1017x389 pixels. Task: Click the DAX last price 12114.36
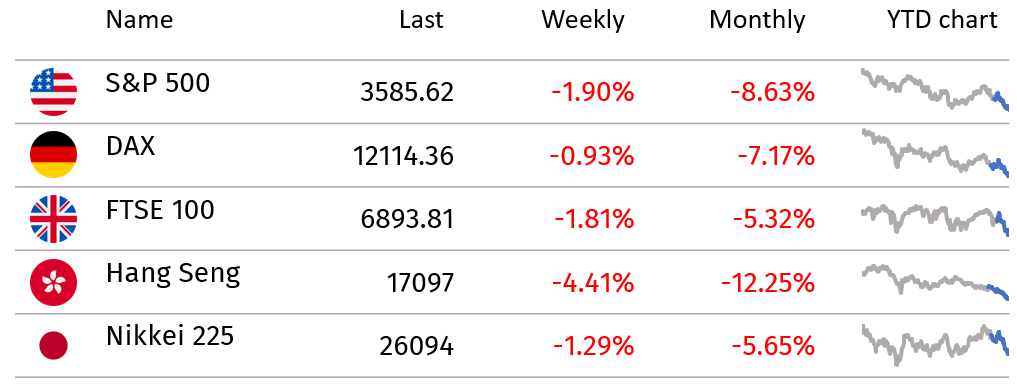pyautogui.click(x=403, y=156)
